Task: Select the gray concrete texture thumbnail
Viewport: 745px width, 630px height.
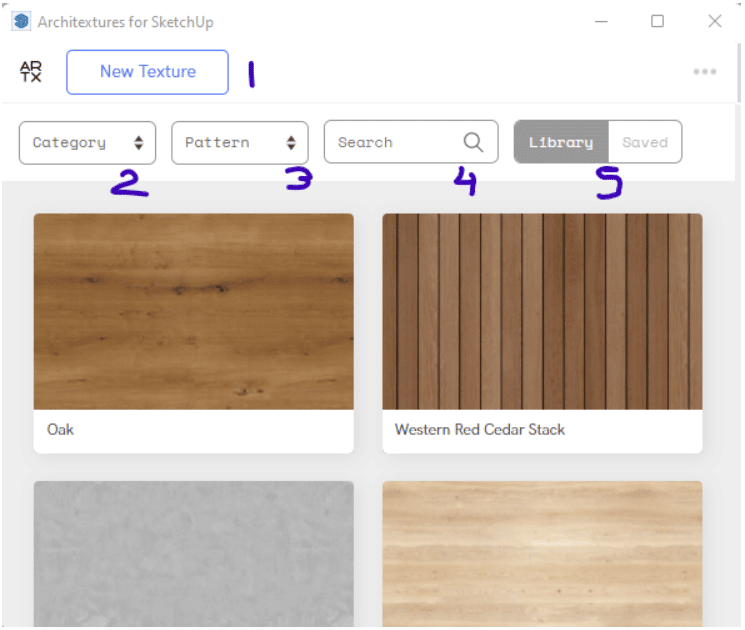Action: pyautogui.click(x=193, y=554)
